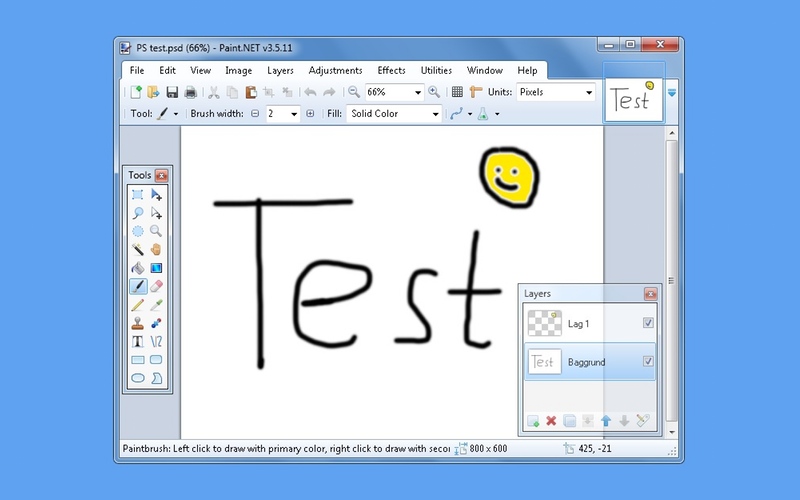Toggle the pixel grid icon
Screen dimensions: 800x500
click(458, 92)
